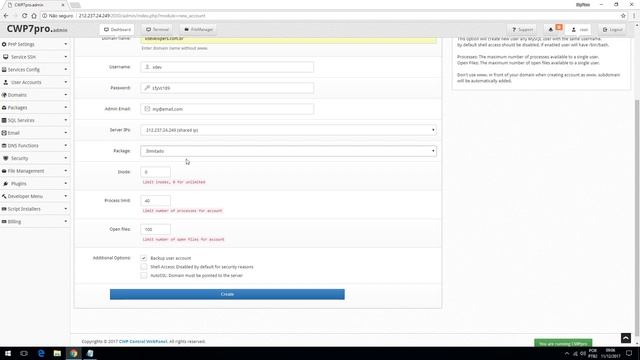Click the Services Config icon
The image size is (640, 360).
coord(4,69)
